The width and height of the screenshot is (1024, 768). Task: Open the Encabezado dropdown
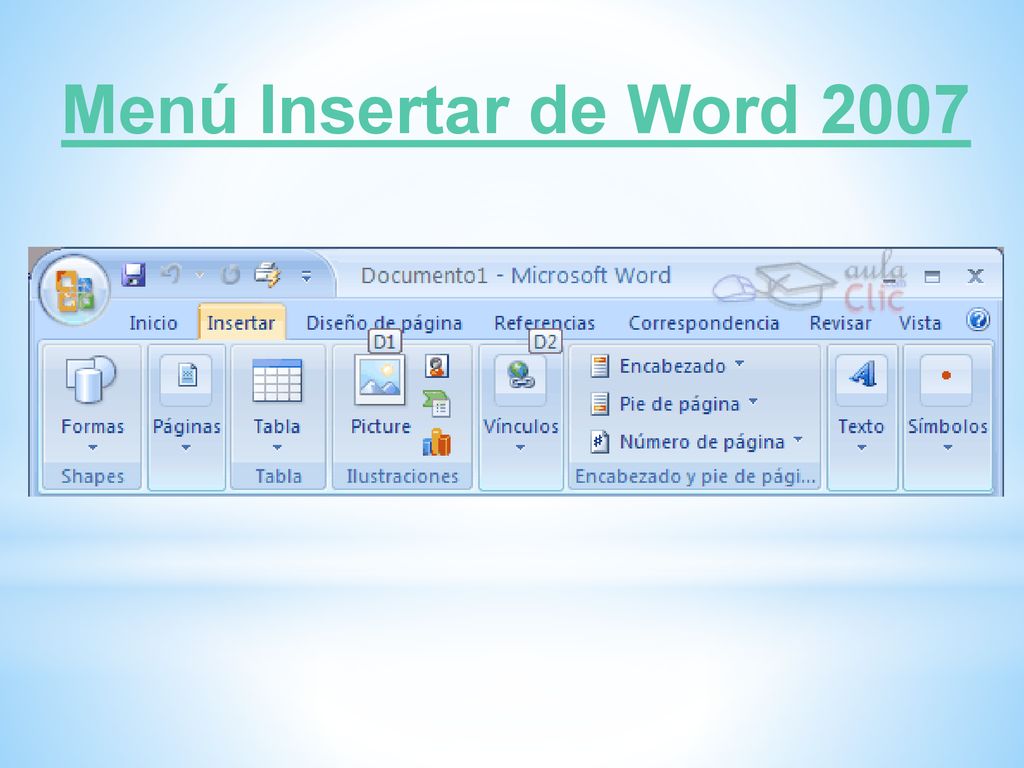[739, 364]
